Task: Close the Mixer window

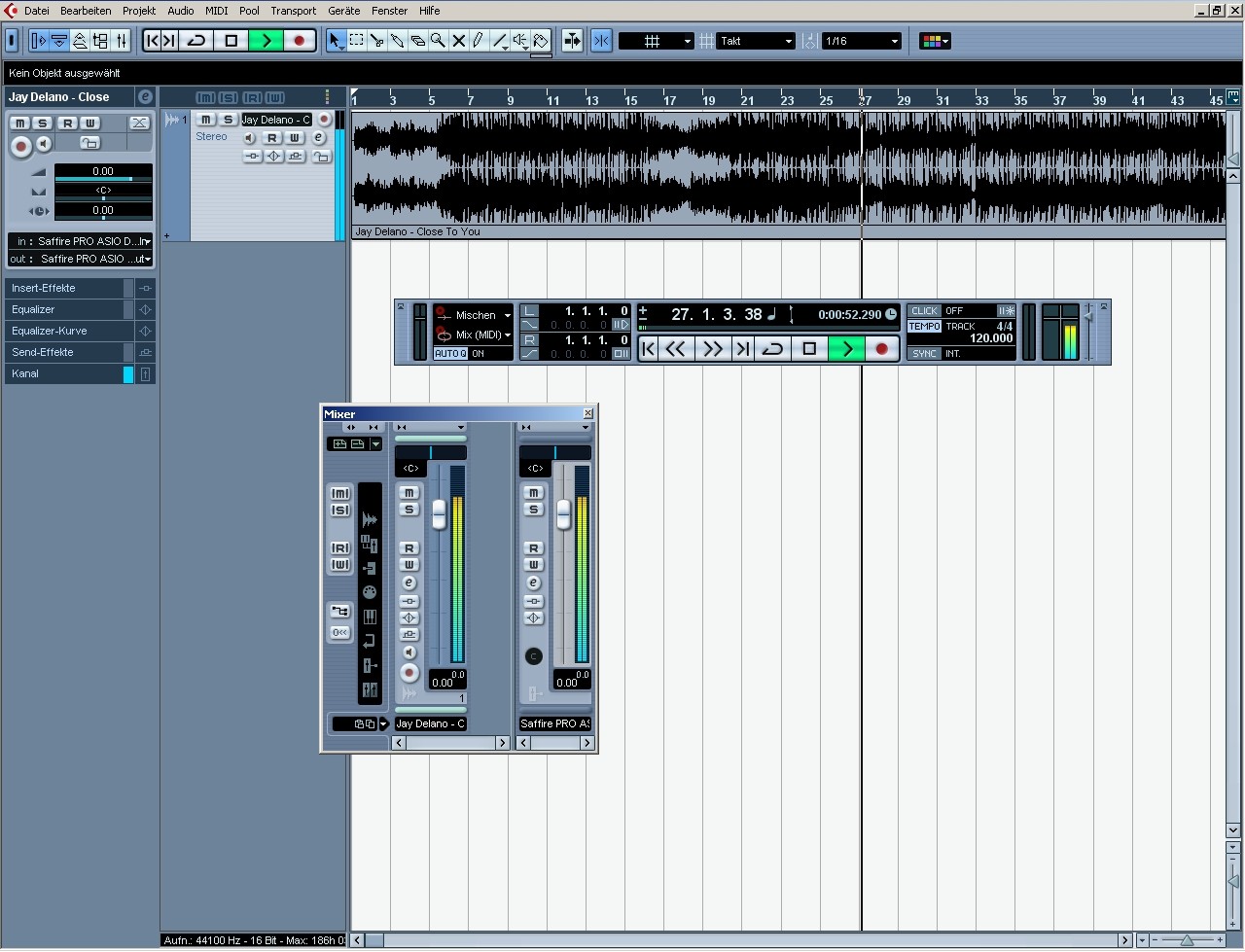Action: (x=587, y=413)
